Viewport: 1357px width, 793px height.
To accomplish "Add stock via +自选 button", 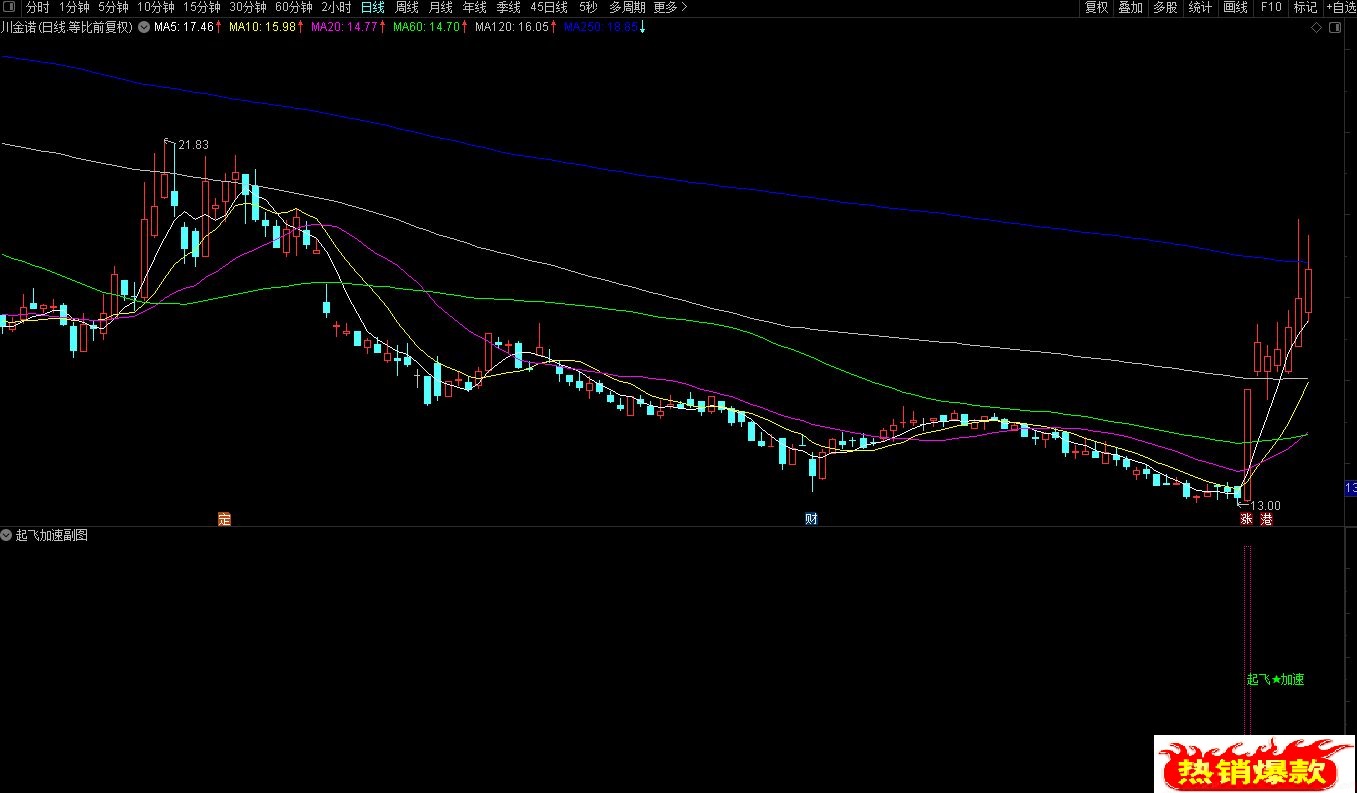I will pos(1341,7).
